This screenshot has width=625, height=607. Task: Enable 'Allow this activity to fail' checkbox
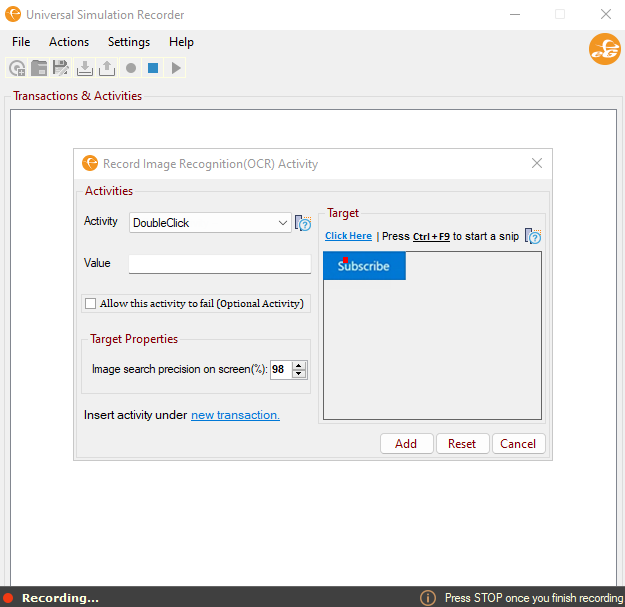click(91, 304)
